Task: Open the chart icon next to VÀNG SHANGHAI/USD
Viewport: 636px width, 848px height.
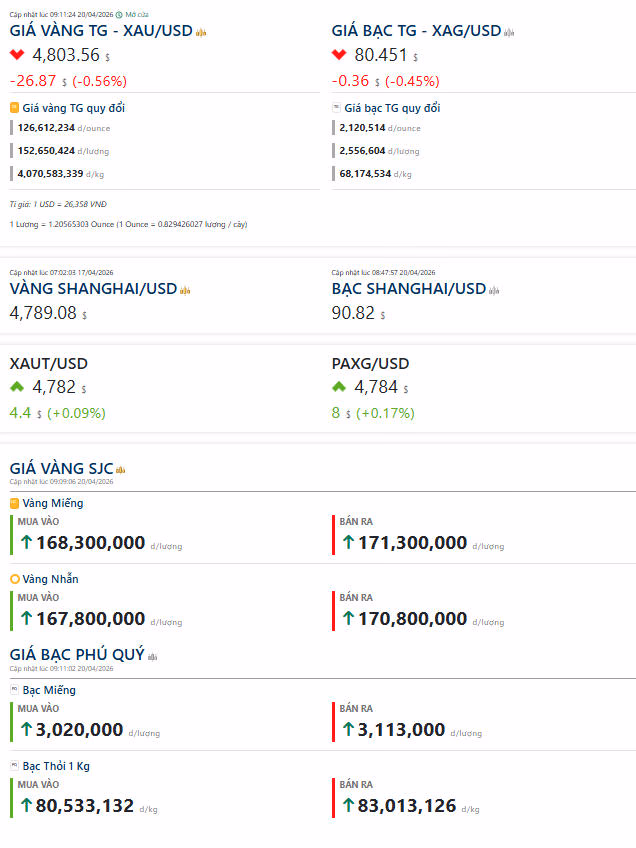Action: pos(185,290)
